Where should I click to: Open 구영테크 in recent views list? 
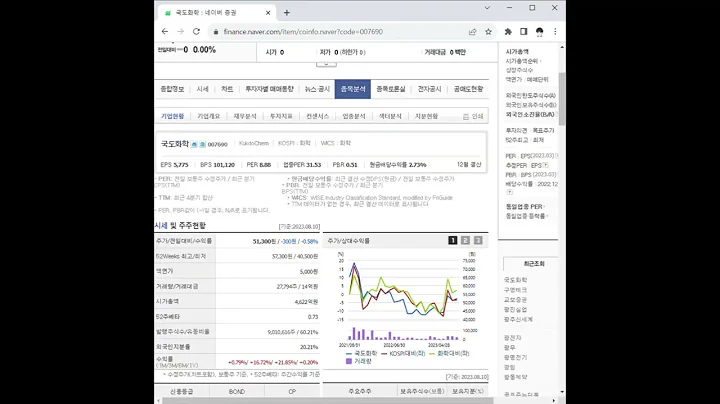click(x=515, y=290)
